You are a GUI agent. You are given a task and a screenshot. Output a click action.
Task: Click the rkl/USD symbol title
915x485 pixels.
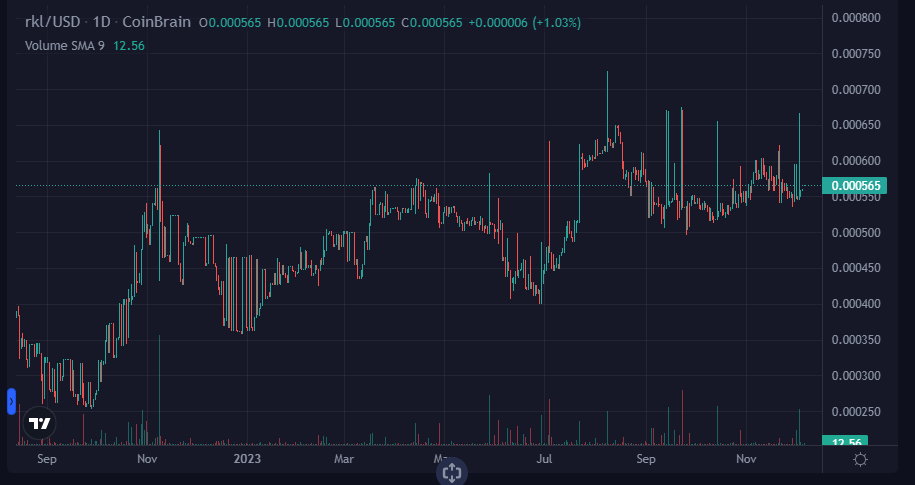point(52,23)
